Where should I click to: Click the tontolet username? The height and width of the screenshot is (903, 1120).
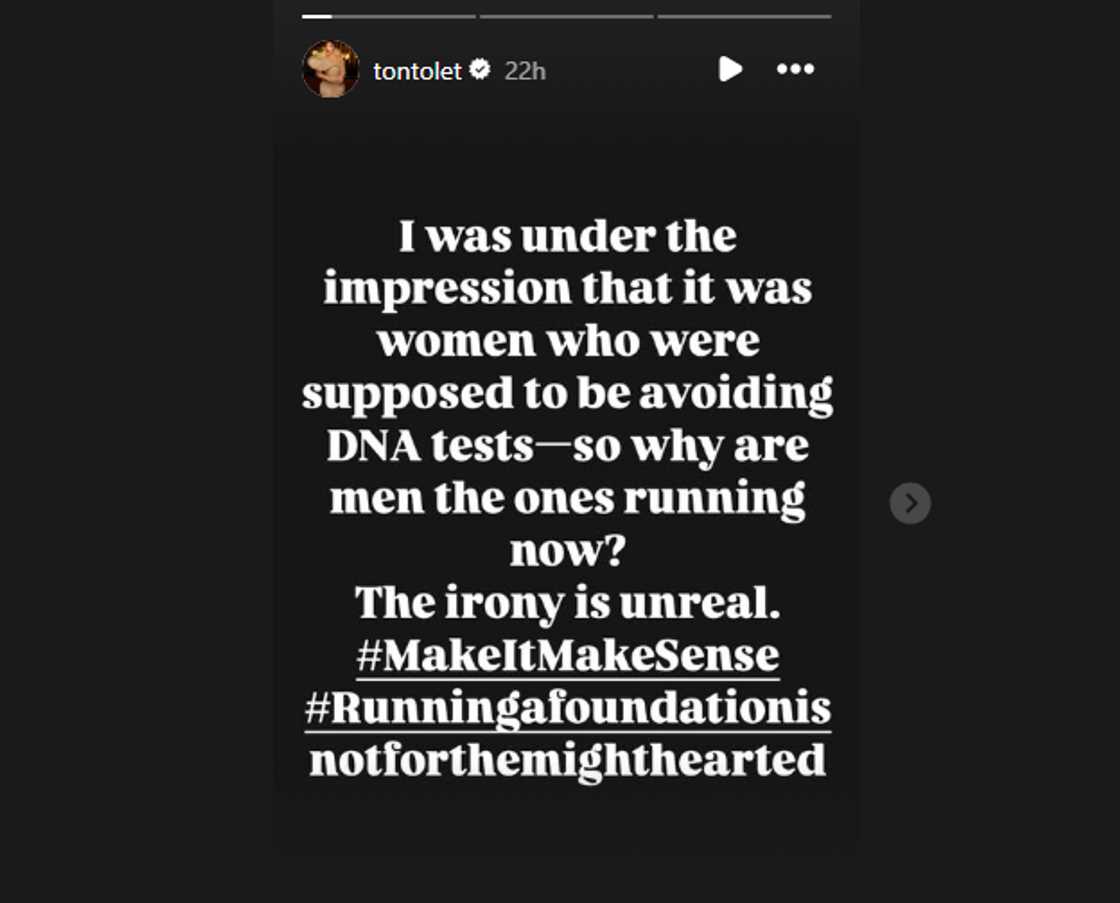click(x=417, y=70)
